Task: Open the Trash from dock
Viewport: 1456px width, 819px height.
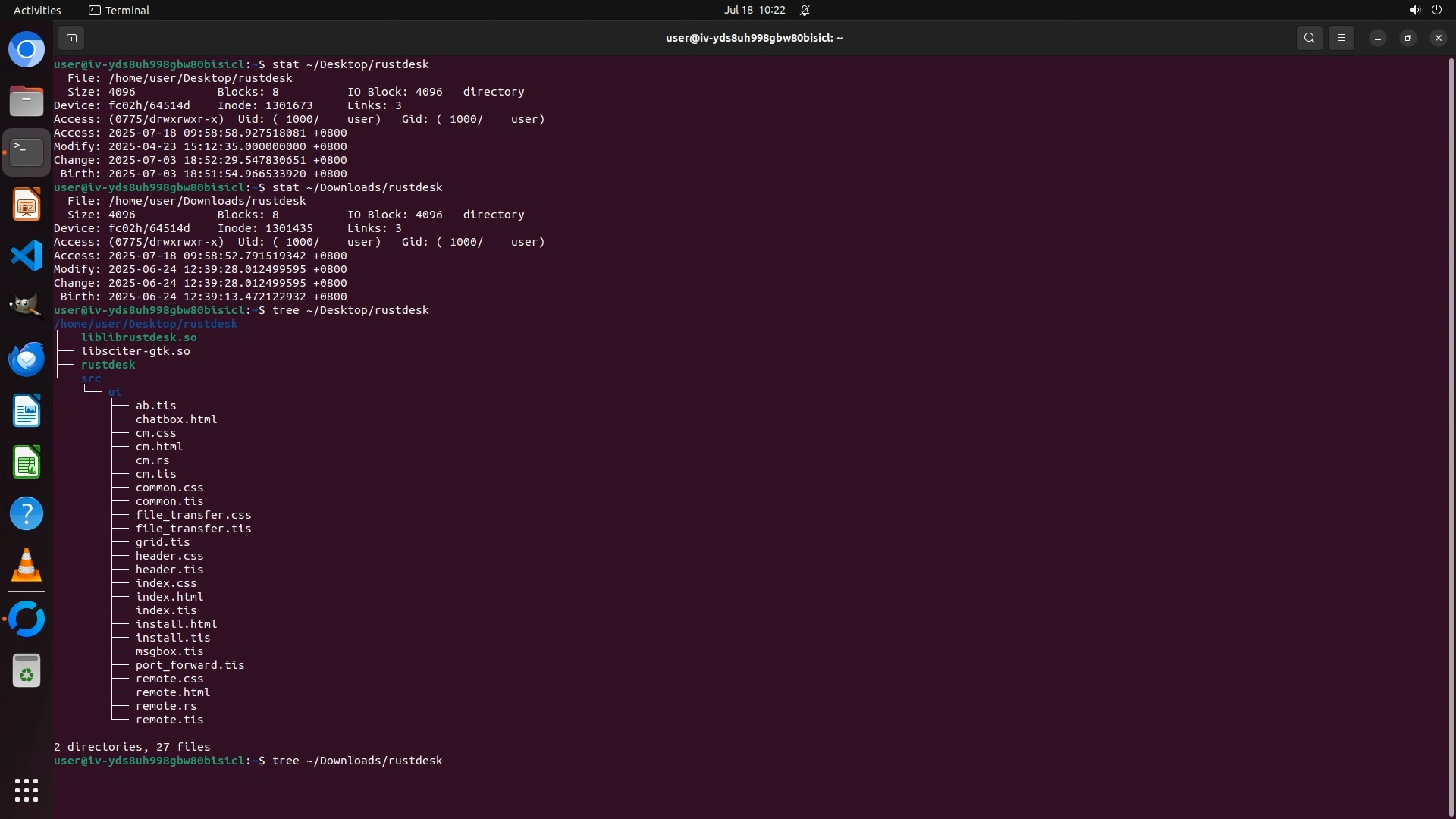Action: pyautogui.click(x=27, y=671)
